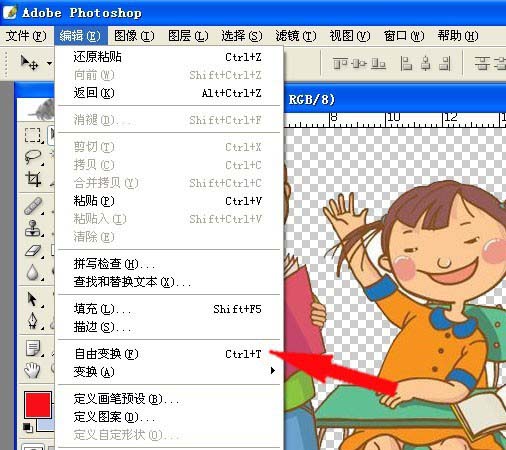506x450 pixels.
Task: Choose 自由变换(F) free transform
Action: point(169,354)
